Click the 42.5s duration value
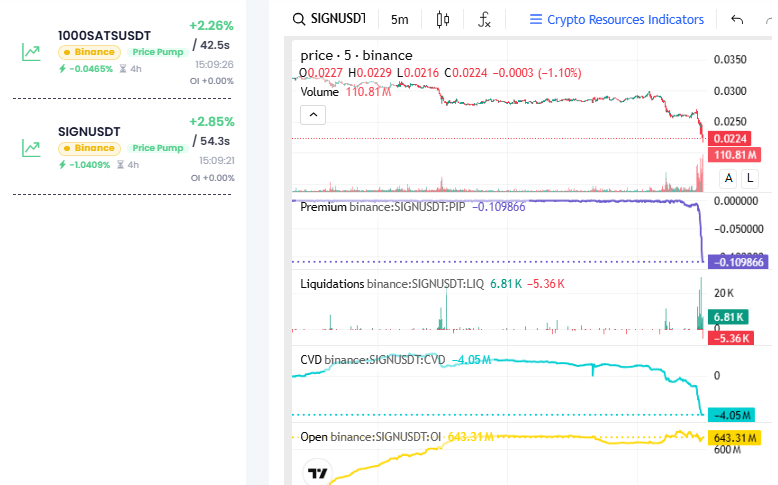 coord(215,45)
